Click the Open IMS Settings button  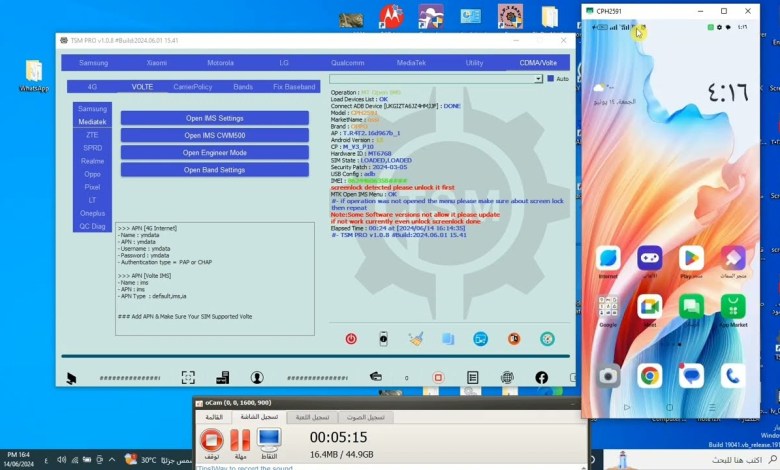[x=214, y=118]
